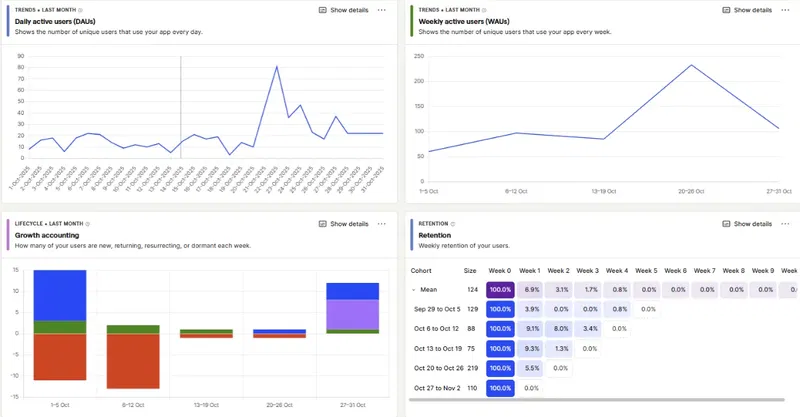
Task: Click info icon next to Lifecycle Last Month label
Action: pos(88,224)
